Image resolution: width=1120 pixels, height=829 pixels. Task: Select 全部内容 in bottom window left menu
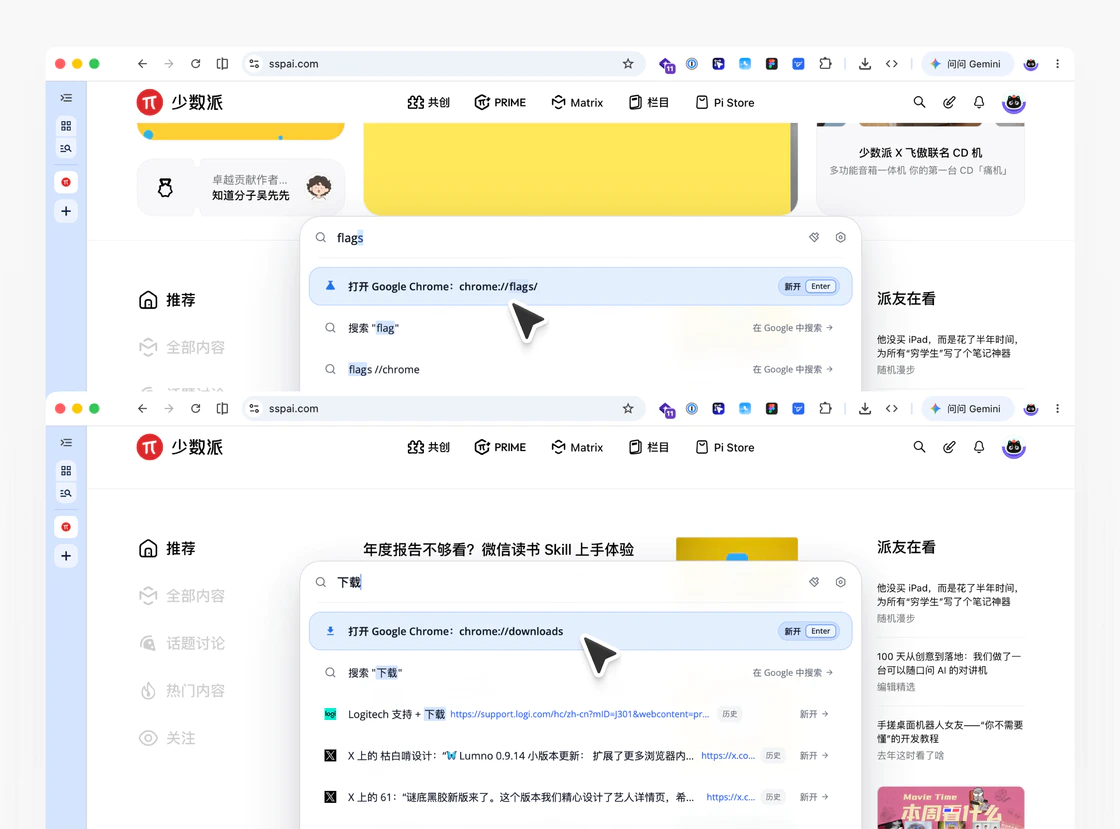click(x=182, y=596)
